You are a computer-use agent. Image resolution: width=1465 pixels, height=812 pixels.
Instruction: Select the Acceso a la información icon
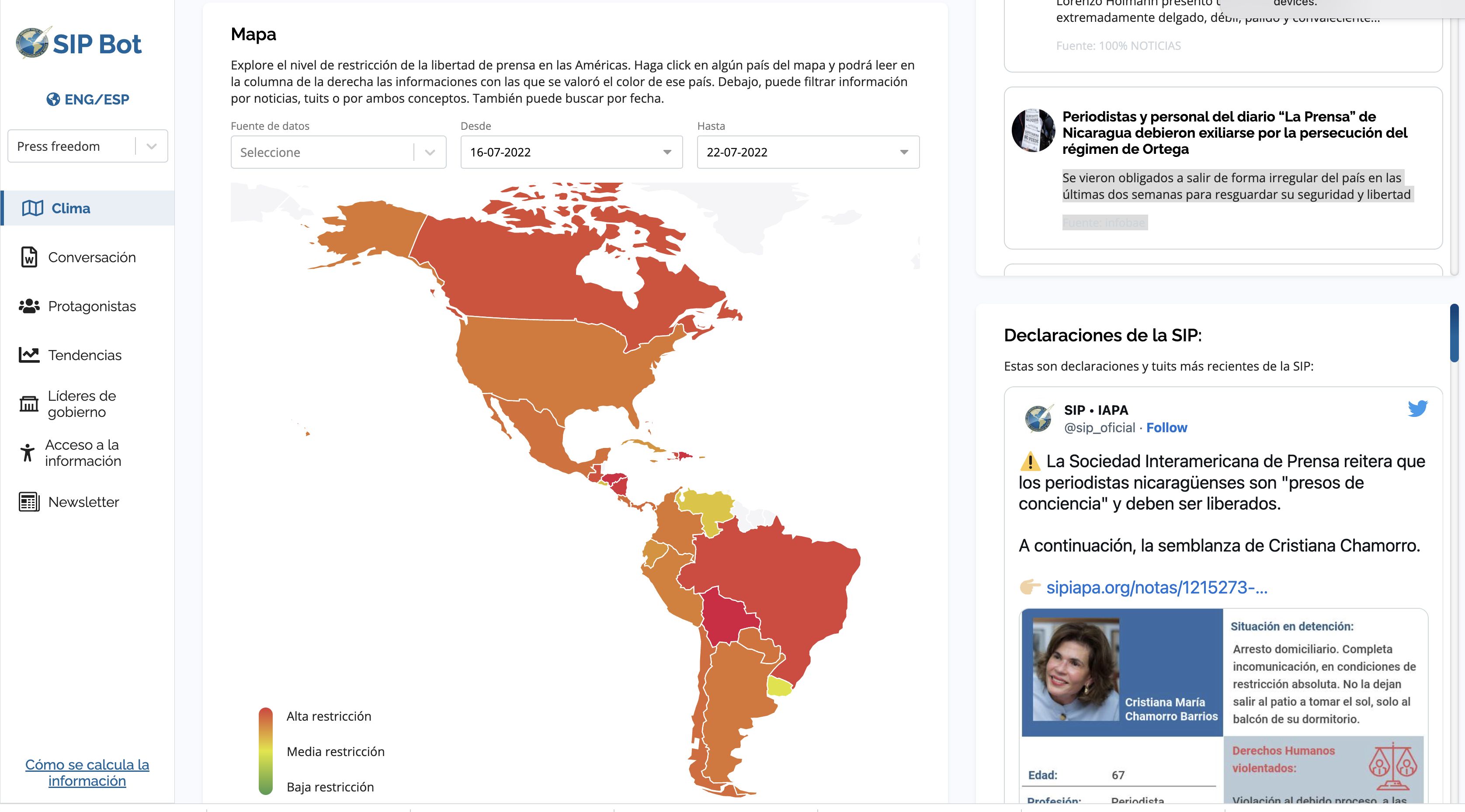tap(27, 453)
